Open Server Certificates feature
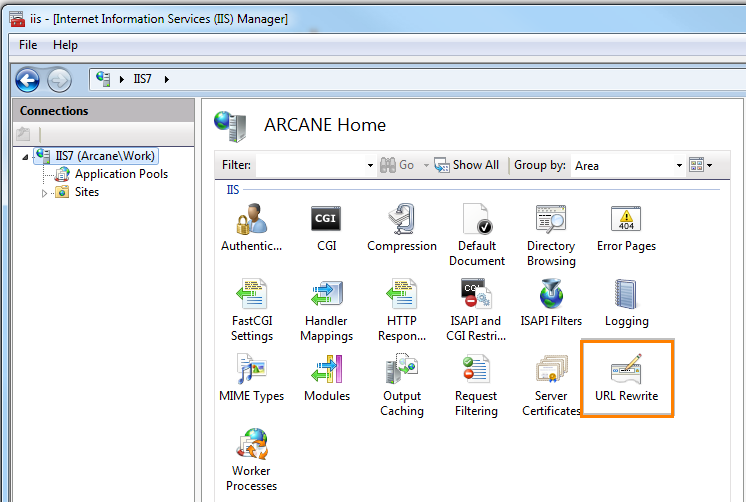 551,385
